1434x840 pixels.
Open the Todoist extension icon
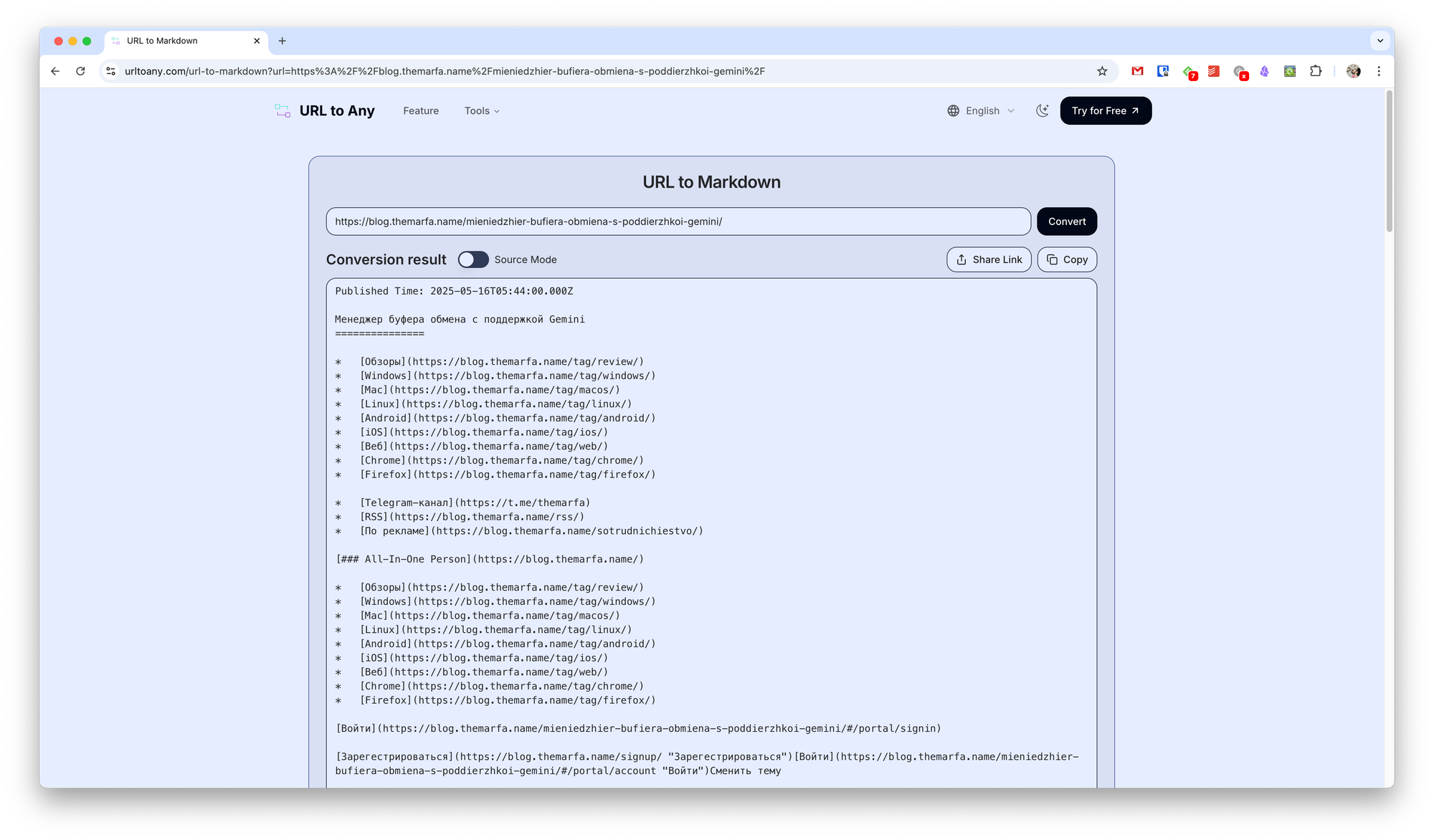click(1213, 71)
